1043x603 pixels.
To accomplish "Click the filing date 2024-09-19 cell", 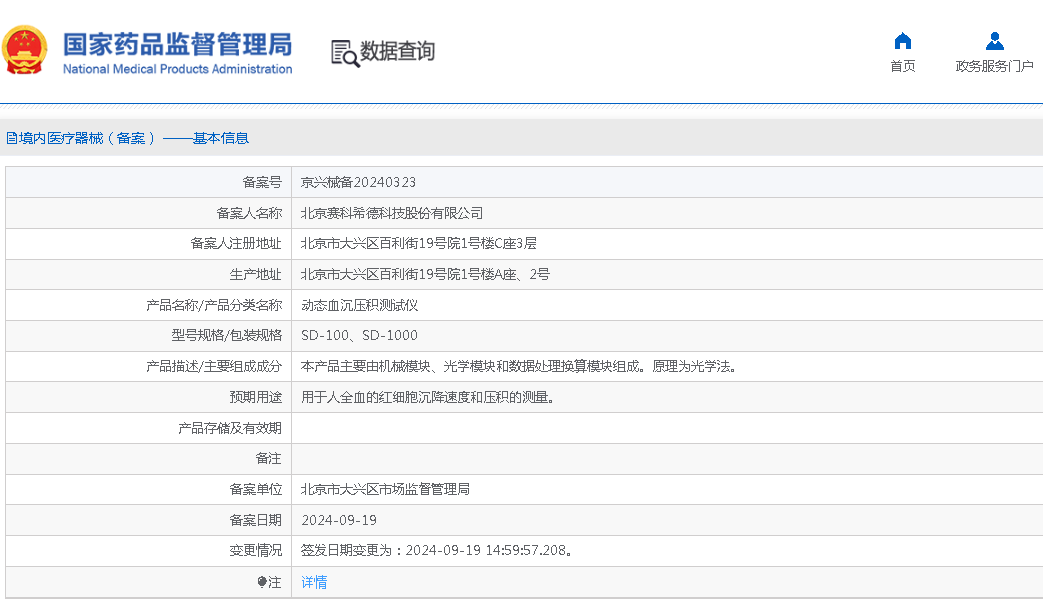I will point(339,520).
